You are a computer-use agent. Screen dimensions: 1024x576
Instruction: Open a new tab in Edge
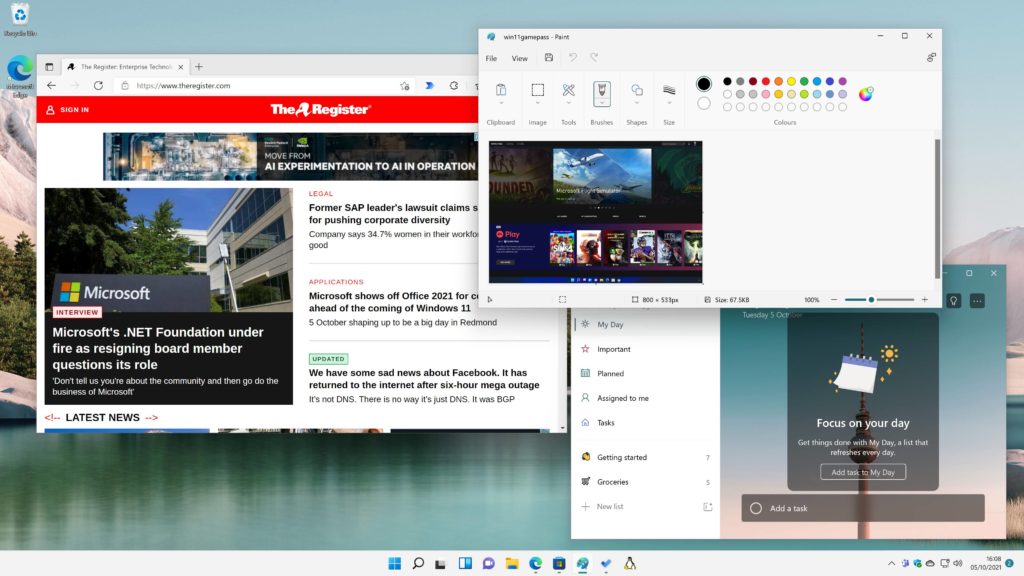click(x=199, y=67)
